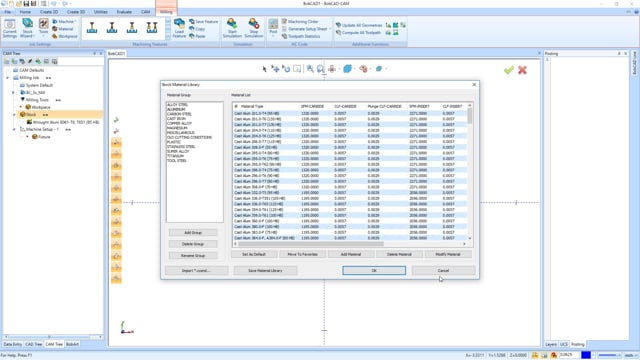Click Copy in Machining Features group
This screenshot has width=640, height=360.
point(198,29)
